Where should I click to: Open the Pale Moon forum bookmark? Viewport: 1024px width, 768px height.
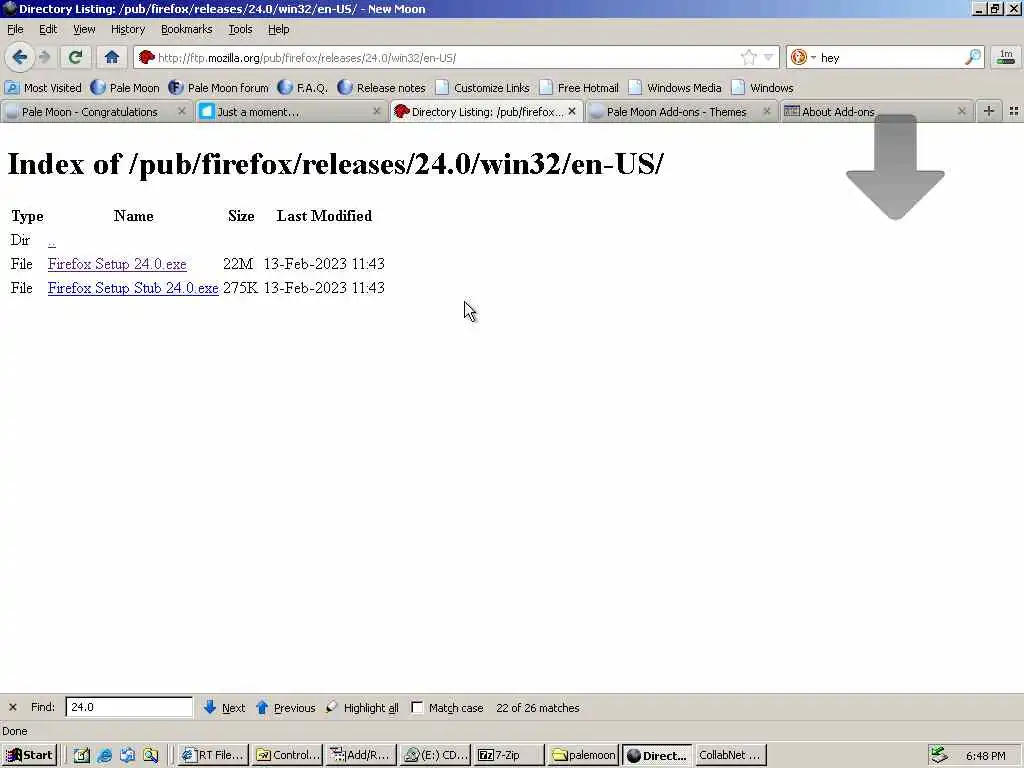(218, 88)
